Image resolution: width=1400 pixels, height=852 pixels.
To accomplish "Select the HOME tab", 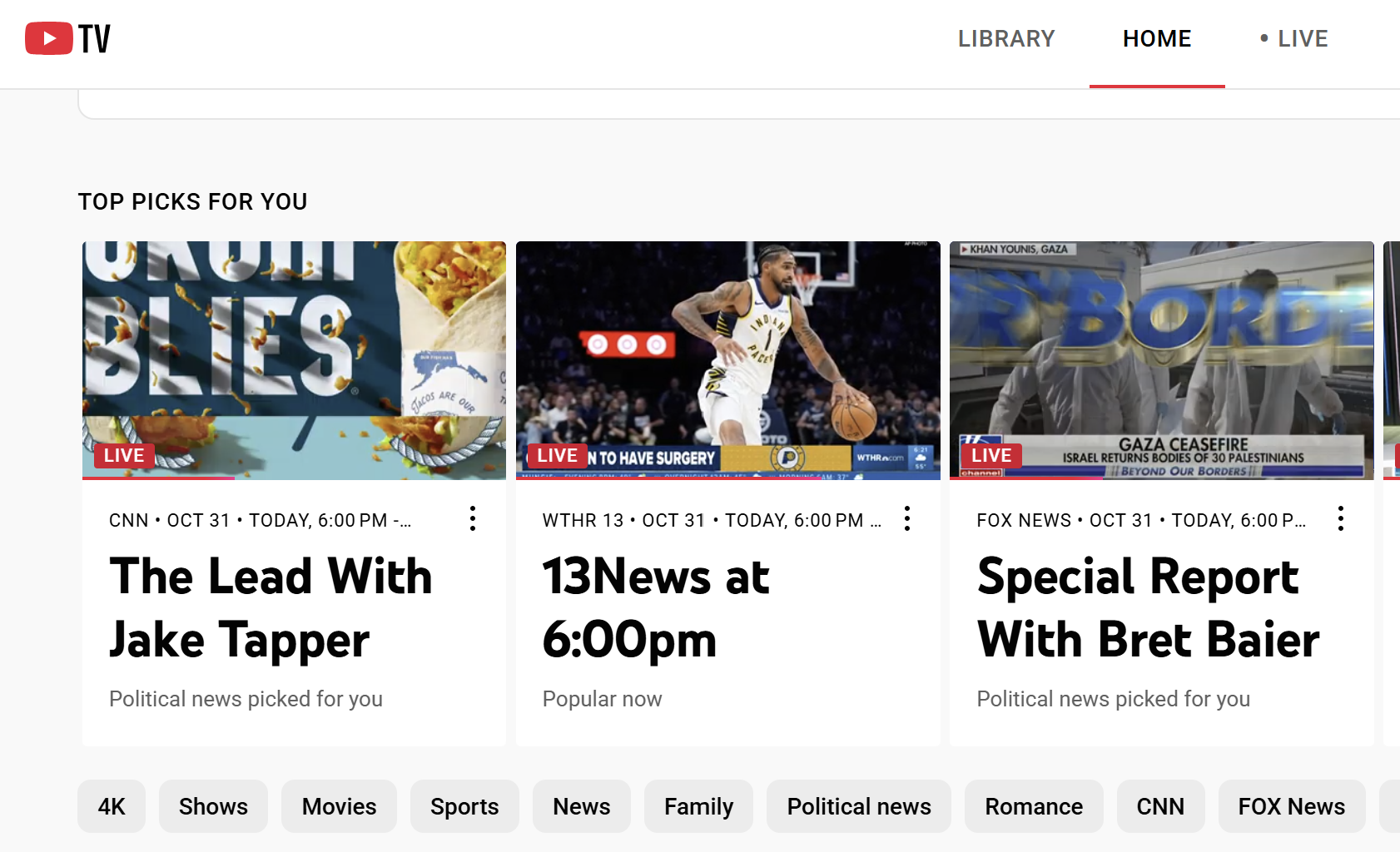I will click(x=1157, y=38).
